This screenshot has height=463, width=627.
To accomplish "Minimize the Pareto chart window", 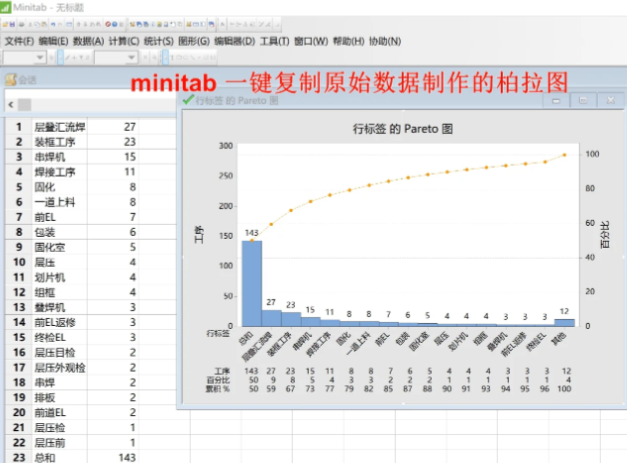I will [x=557, y=101].
